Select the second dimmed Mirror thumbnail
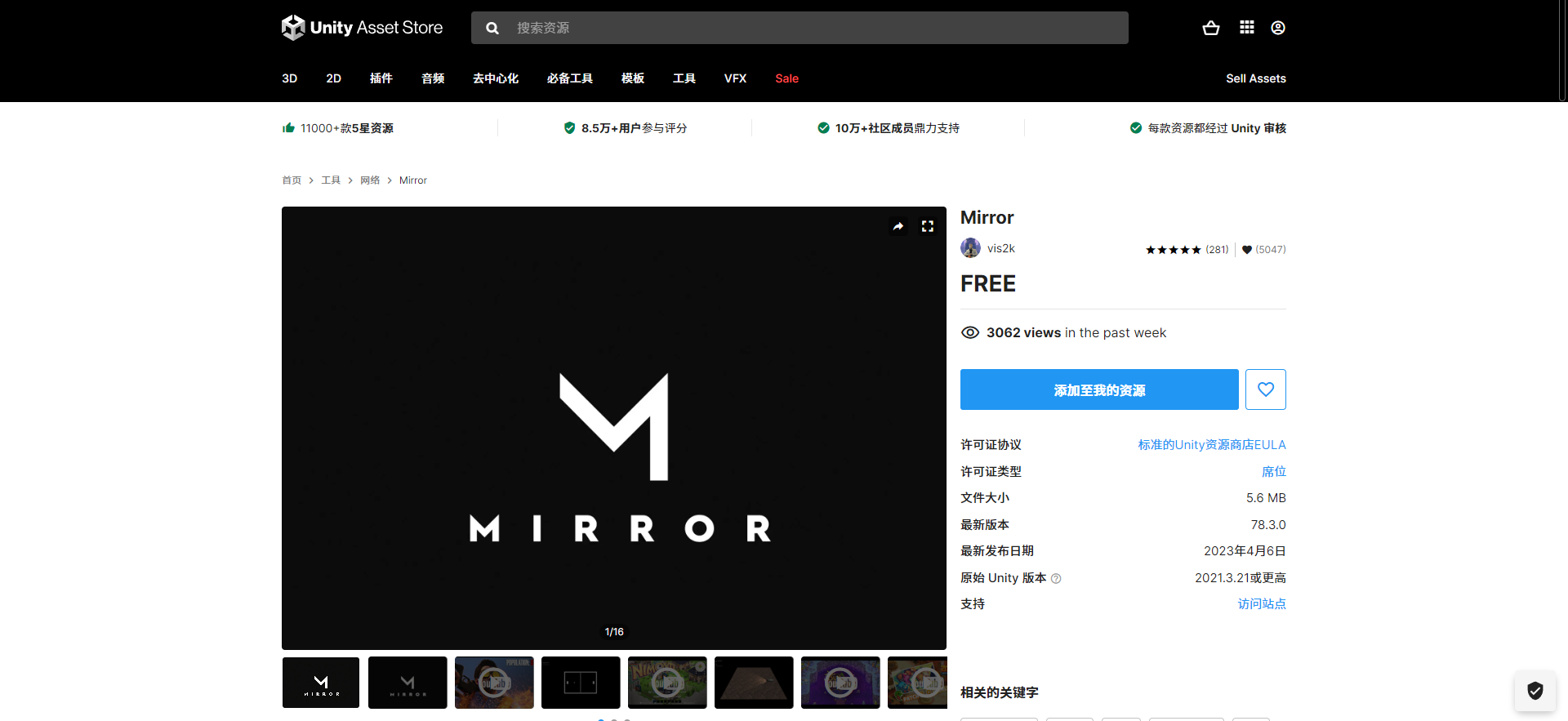 [408, 683]
